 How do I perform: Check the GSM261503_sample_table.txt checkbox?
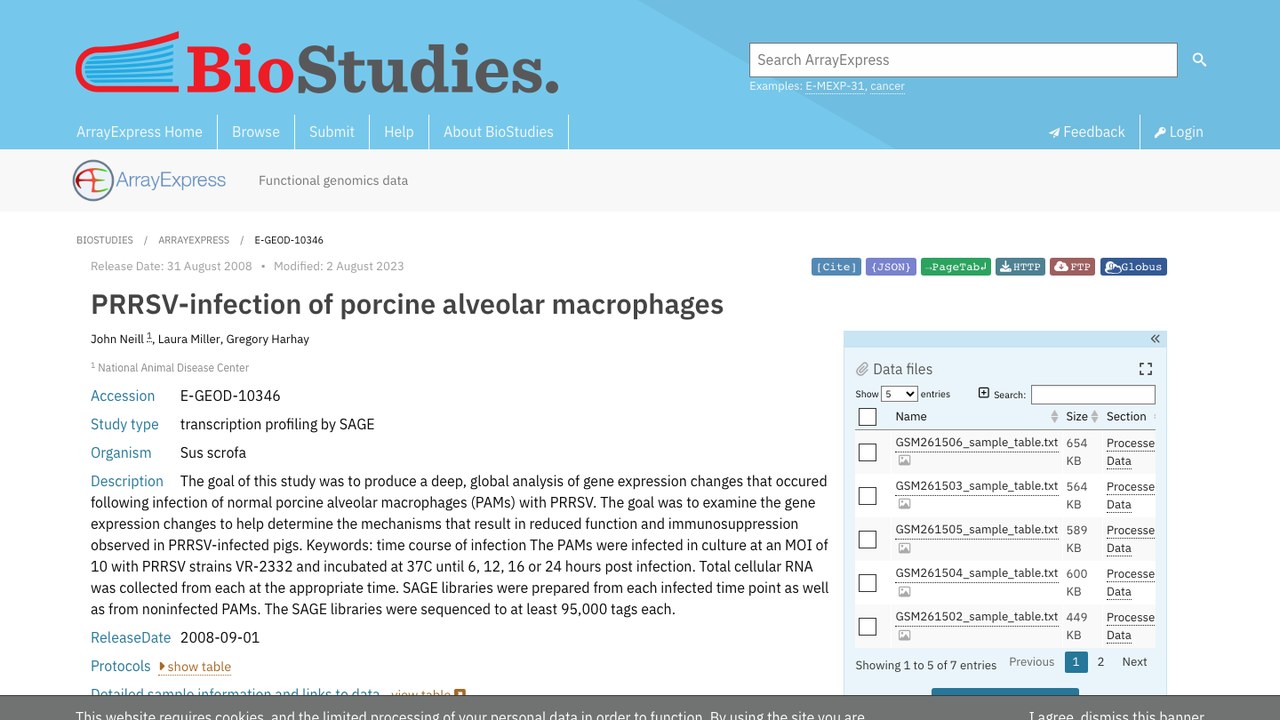tap(867, 496)
